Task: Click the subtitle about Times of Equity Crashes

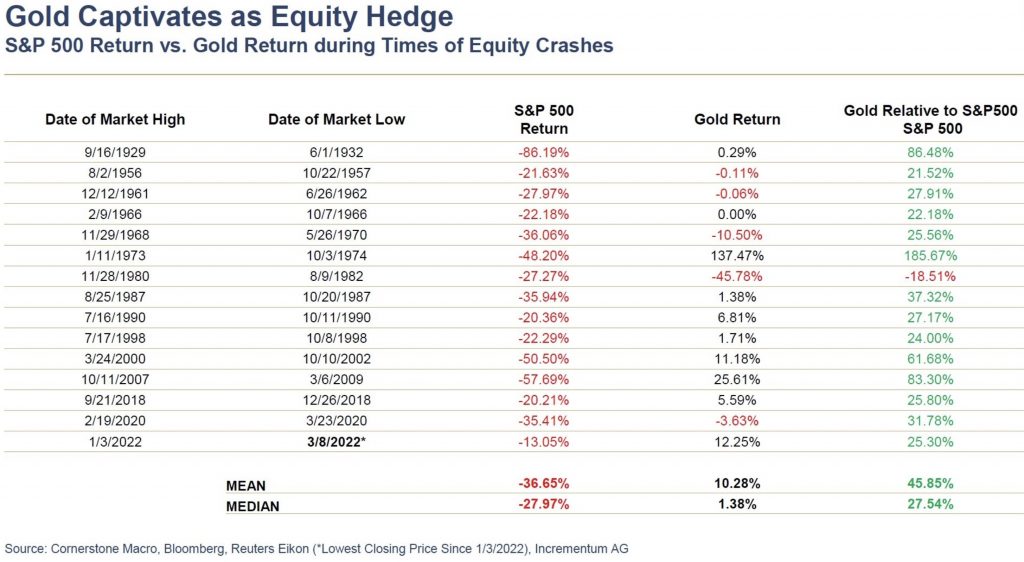Action: click(x=309, y=45)
